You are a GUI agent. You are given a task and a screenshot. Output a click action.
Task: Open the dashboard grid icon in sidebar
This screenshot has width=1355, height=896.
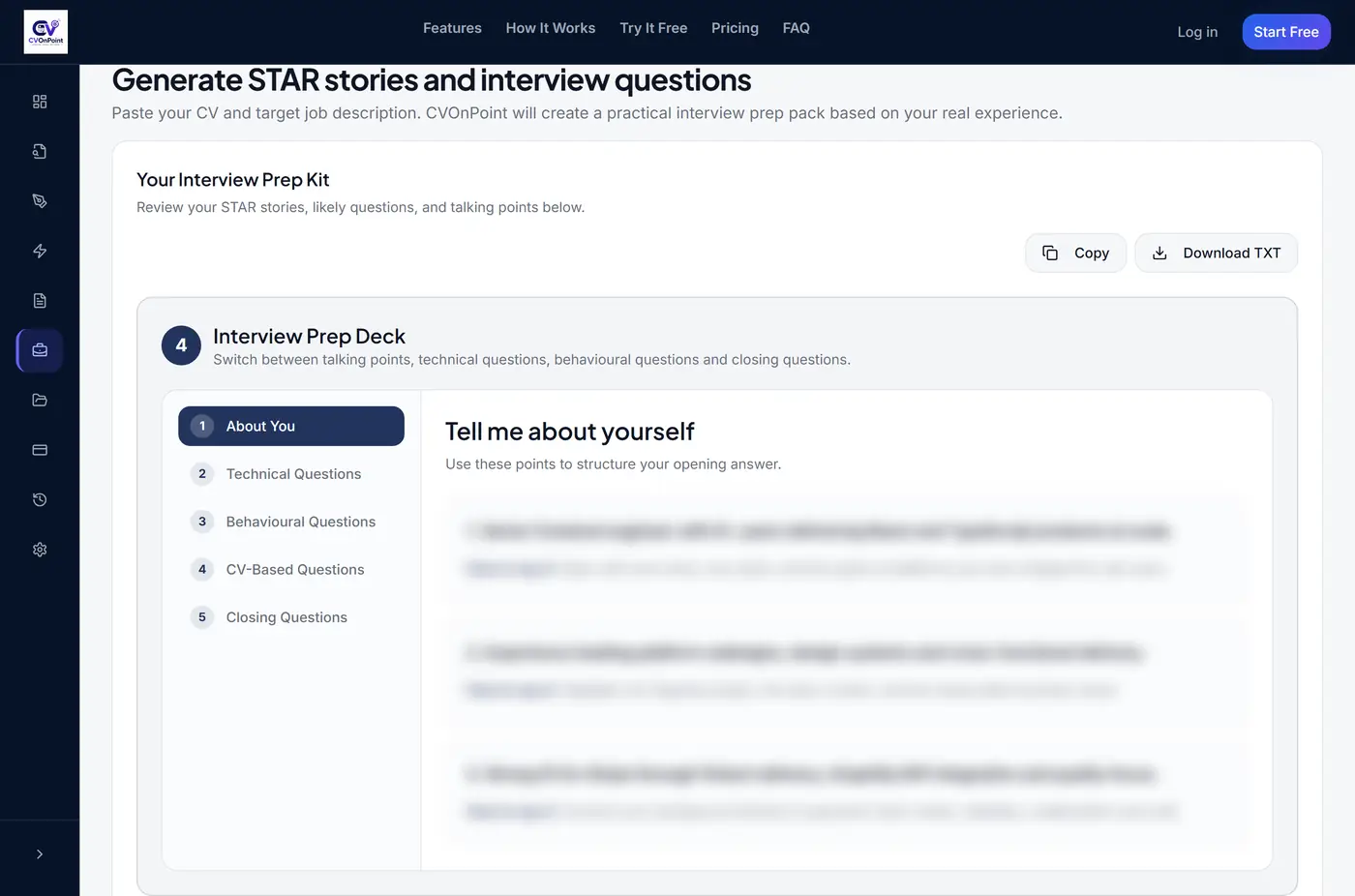[x=40, y=102]
